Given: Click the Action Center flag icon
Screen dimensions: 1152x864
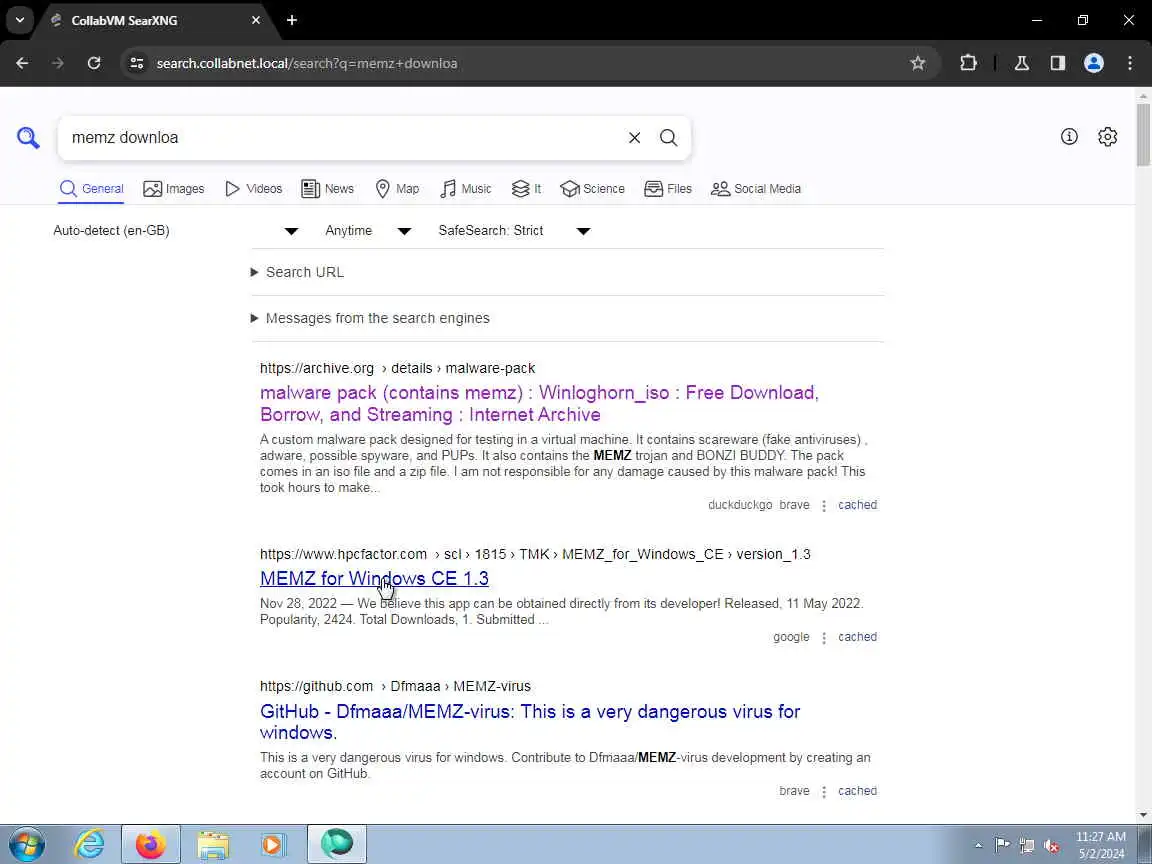Looking at the screenshot, I should coord(1001,845).
